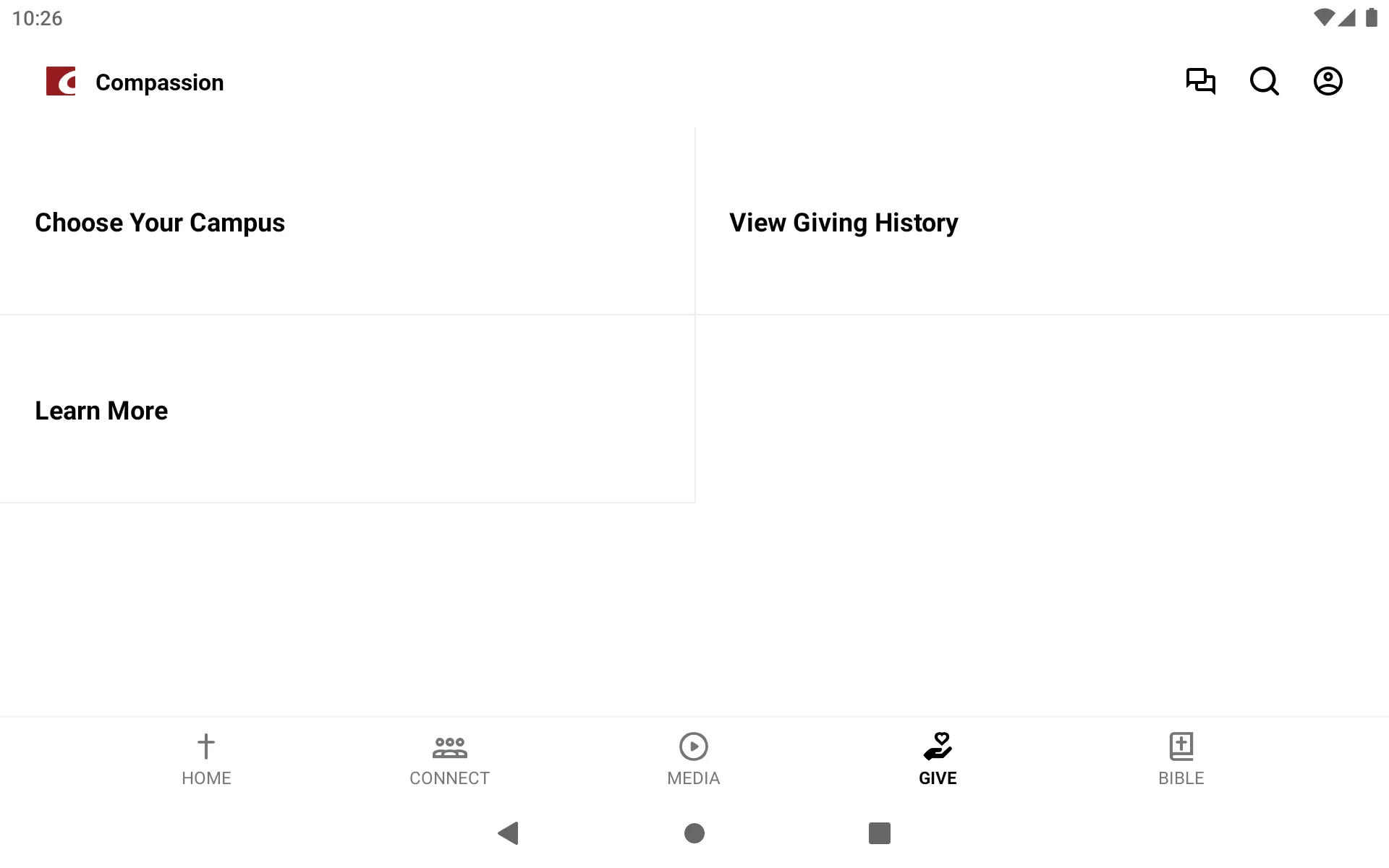Tap the chat/messages icon in toolbar
Image resolution: width=1389 pixels, height=868 pixels.
tap(1200, 81)
